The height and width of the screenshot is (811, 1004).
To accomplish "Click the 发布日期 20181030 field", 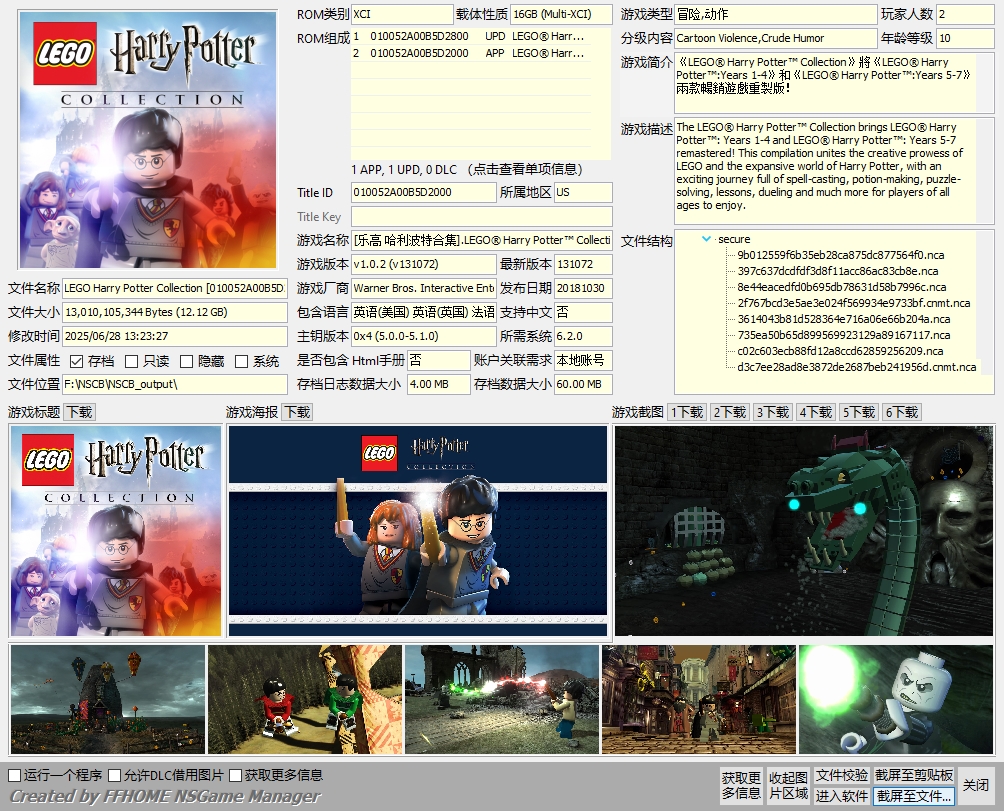I will [583, 288].
